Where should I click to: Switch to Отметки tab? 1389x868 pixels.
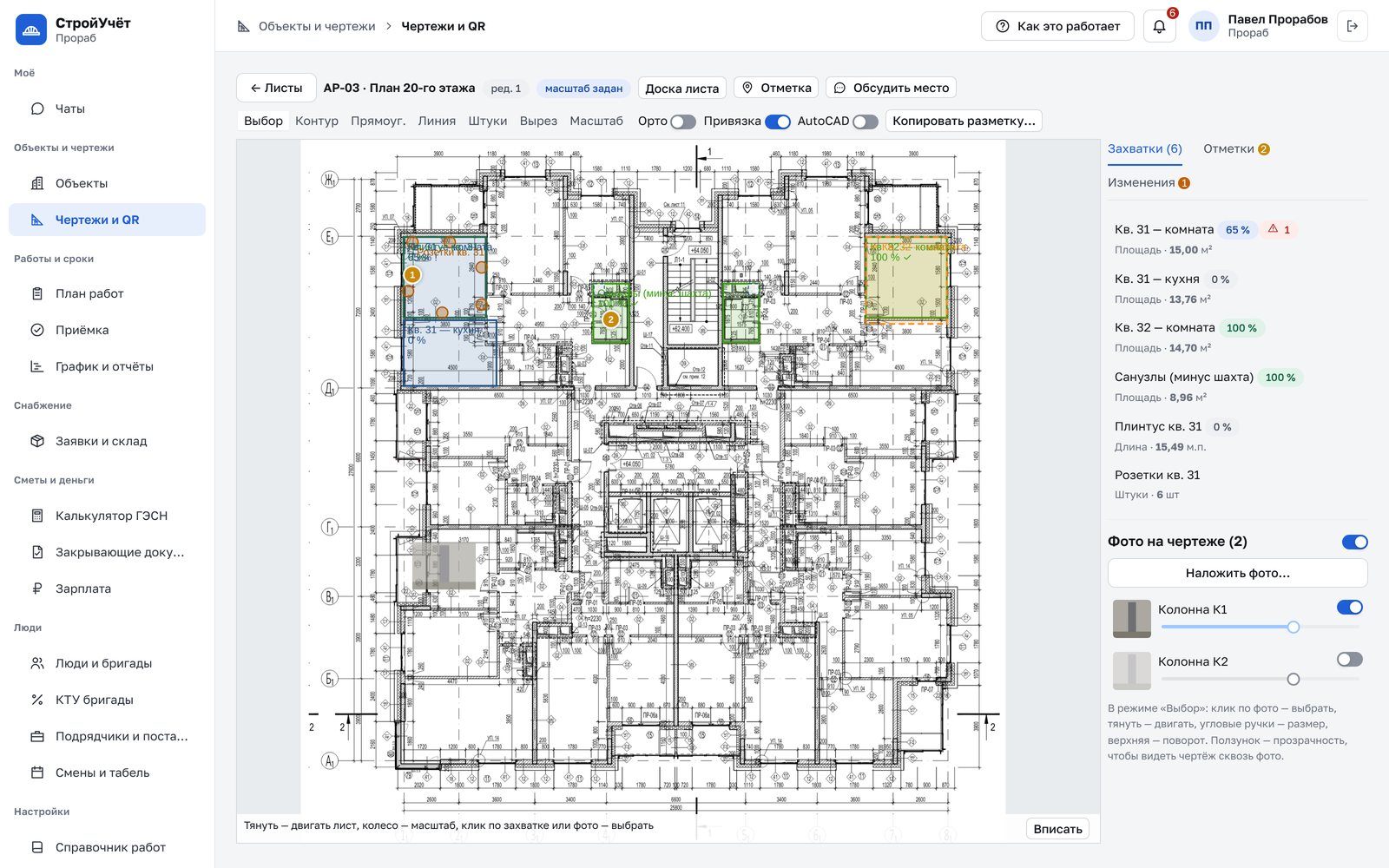pyautogui.click(x=1236, y=148)
